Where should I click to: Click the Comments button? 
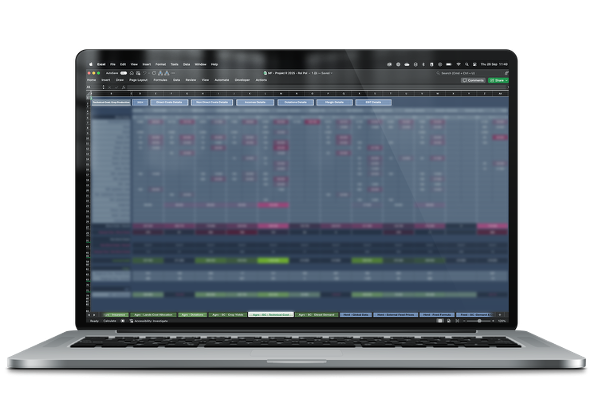click(x=473, y=80)
